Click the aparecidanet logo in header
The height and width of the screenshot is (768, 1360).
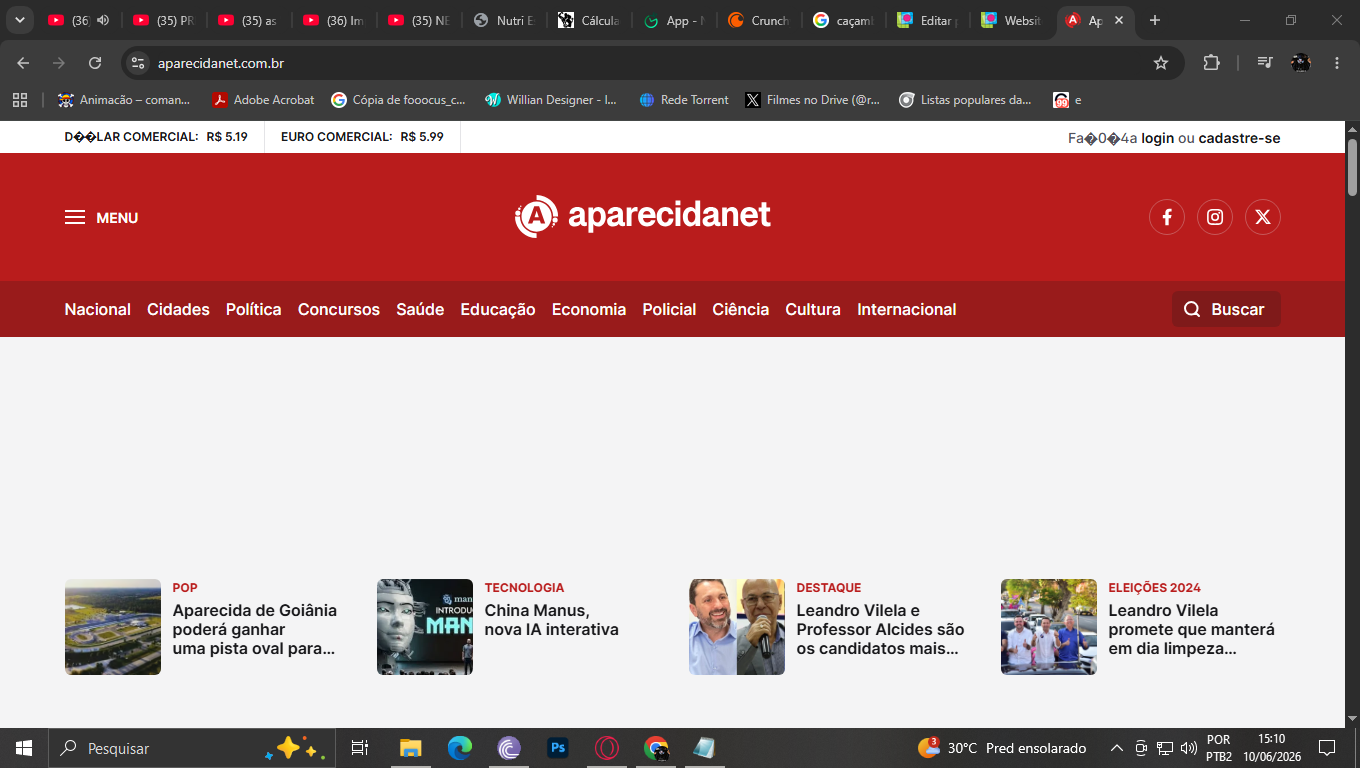coord(643,216)
